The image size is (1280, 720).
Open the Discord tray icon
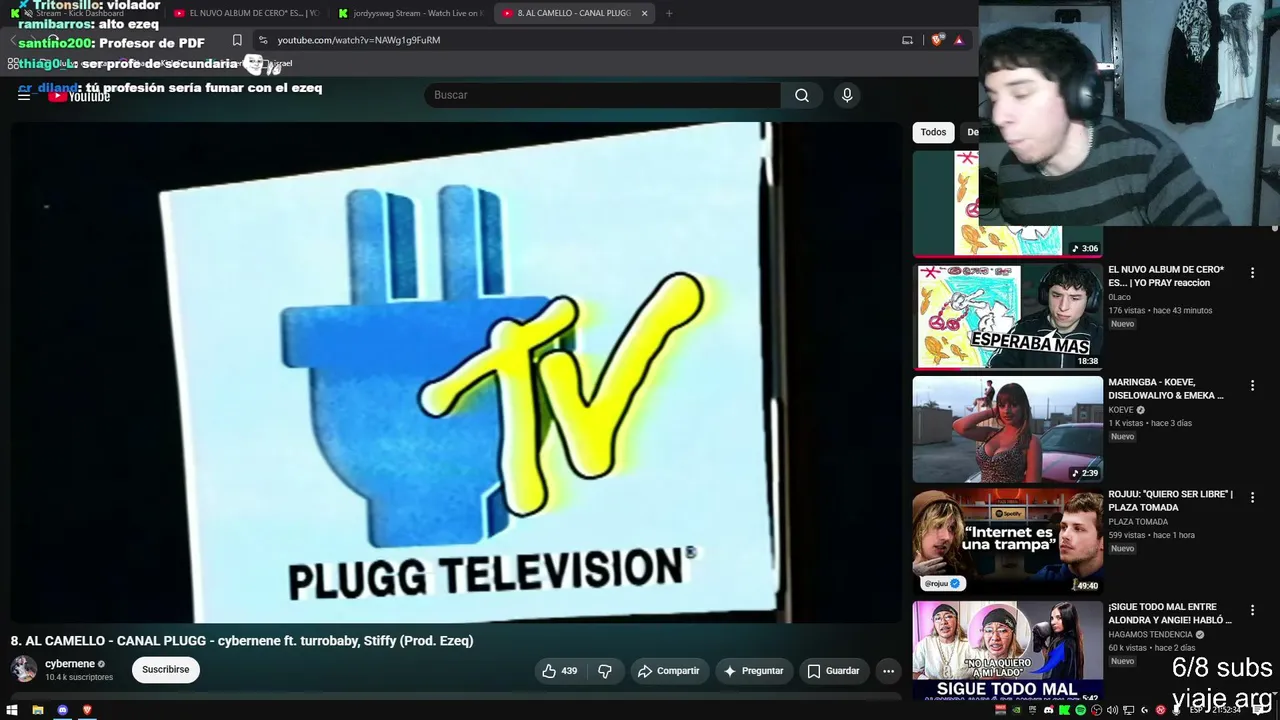[x=1049, y=710]
